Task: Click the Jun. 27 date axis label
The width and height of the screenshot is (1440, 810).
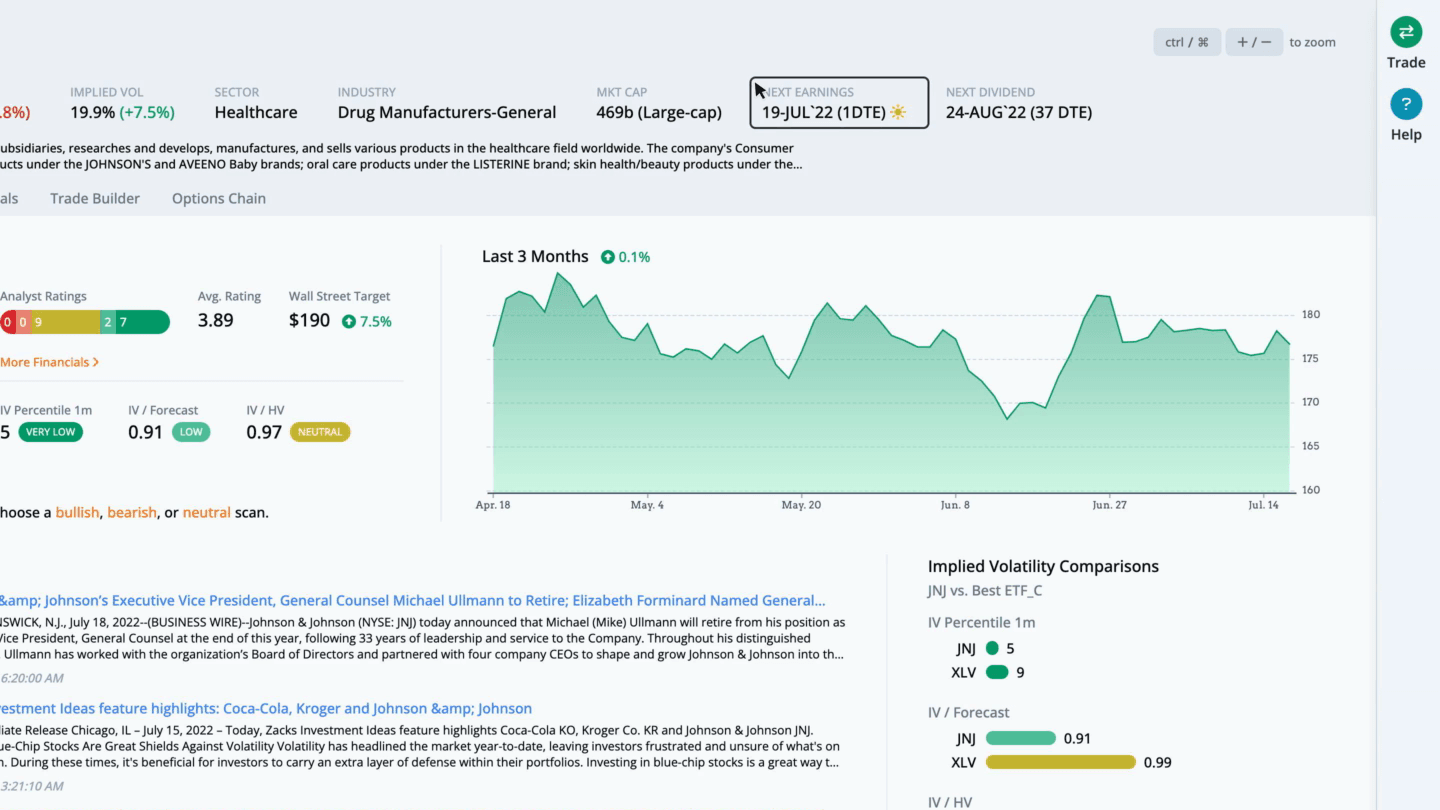Action: click(x=1109, y=505)
